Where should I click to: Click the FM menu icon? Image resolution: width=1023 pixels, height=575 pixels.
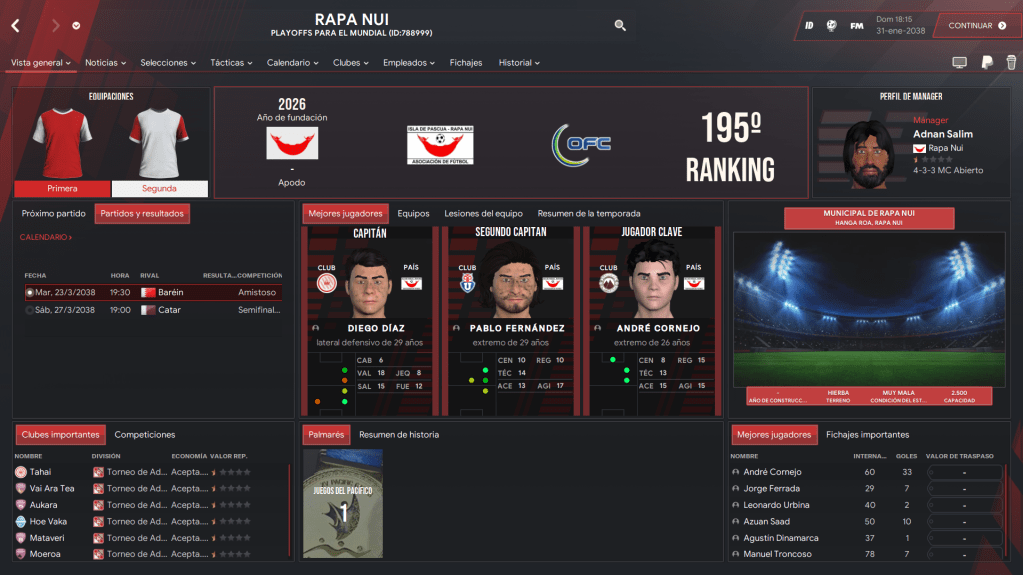click(x=857, y=26)
